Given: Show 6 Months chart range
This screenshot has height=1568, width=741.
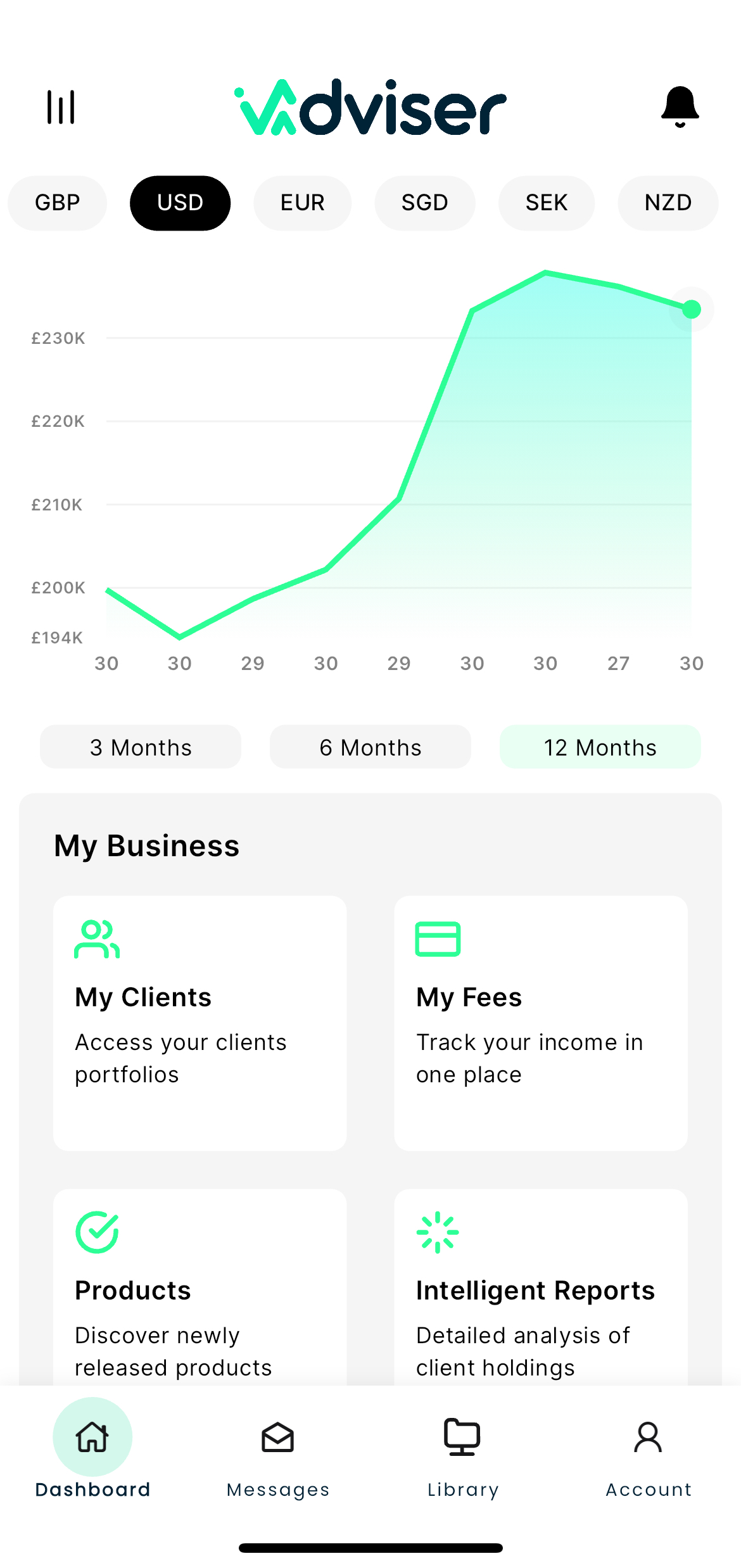Looking at the screenshot, I should pos(370,747).
